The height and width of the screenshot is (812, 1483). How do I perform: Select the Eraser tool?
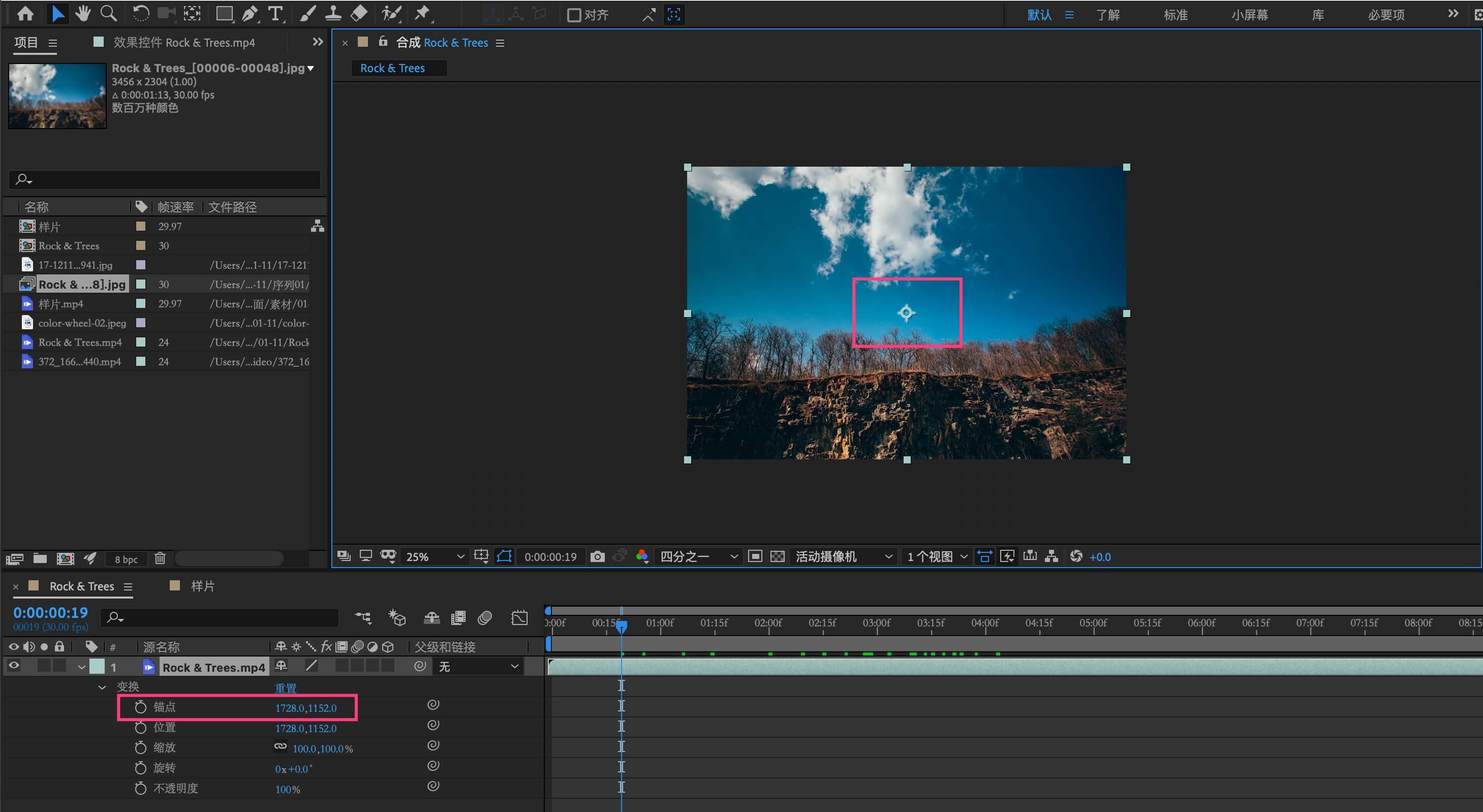359,14
